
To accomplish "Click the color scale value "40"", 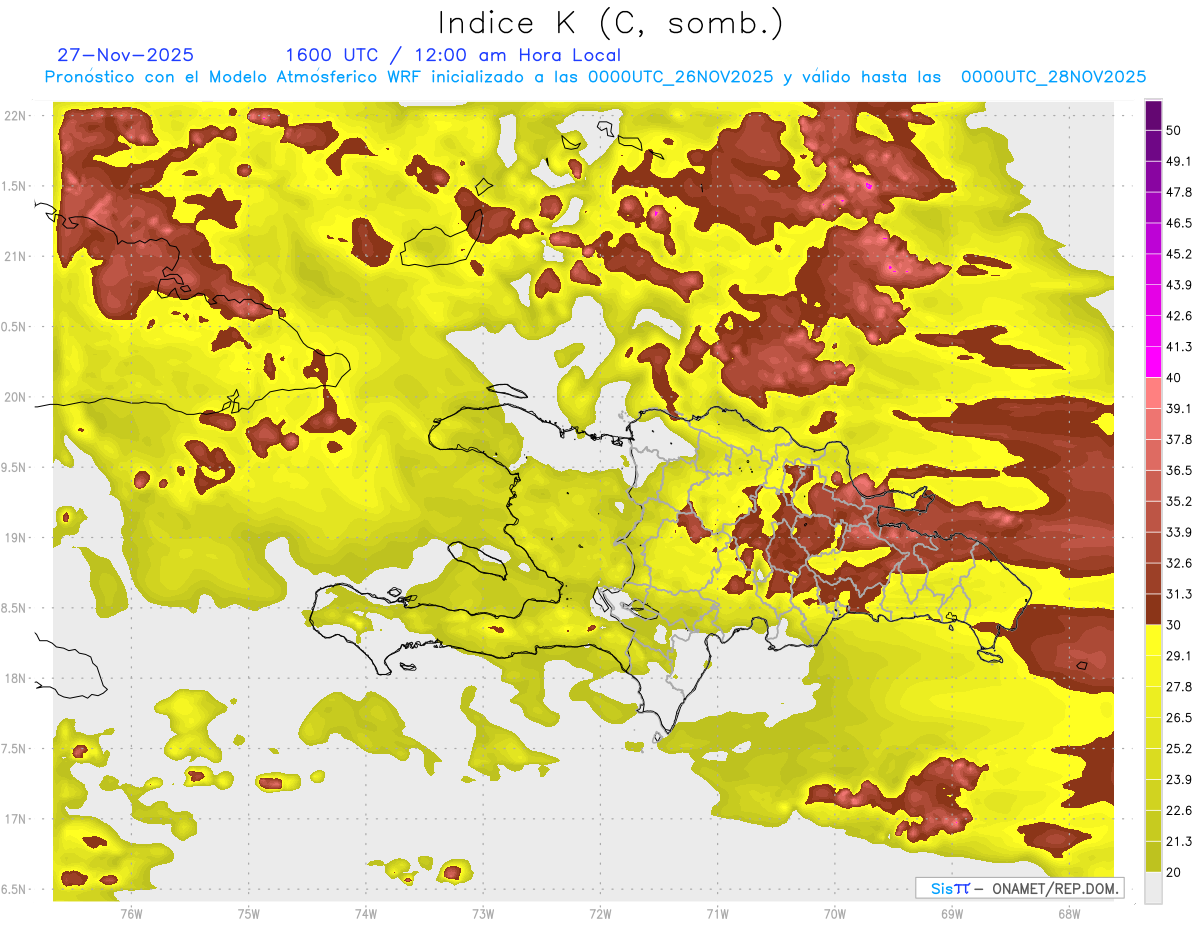I will 1174,377.
